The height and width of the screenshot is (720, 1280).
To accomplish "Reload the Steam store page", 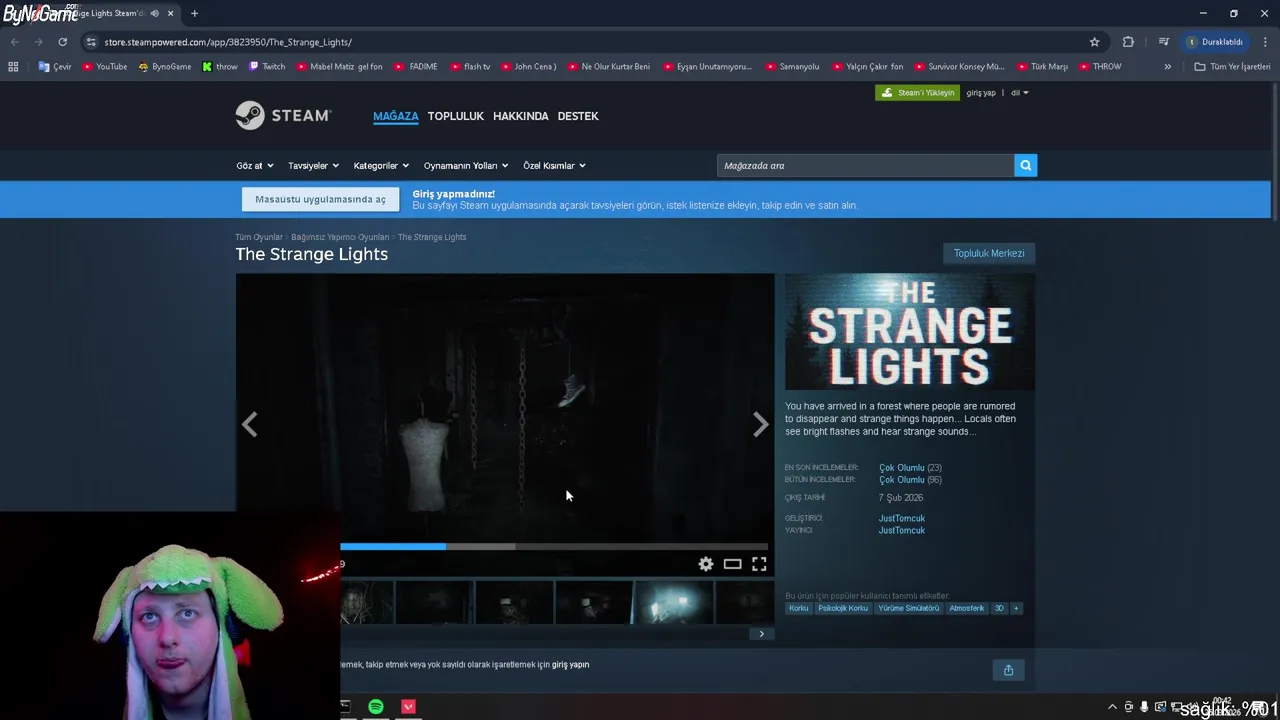I will click(x=62, y=42).
